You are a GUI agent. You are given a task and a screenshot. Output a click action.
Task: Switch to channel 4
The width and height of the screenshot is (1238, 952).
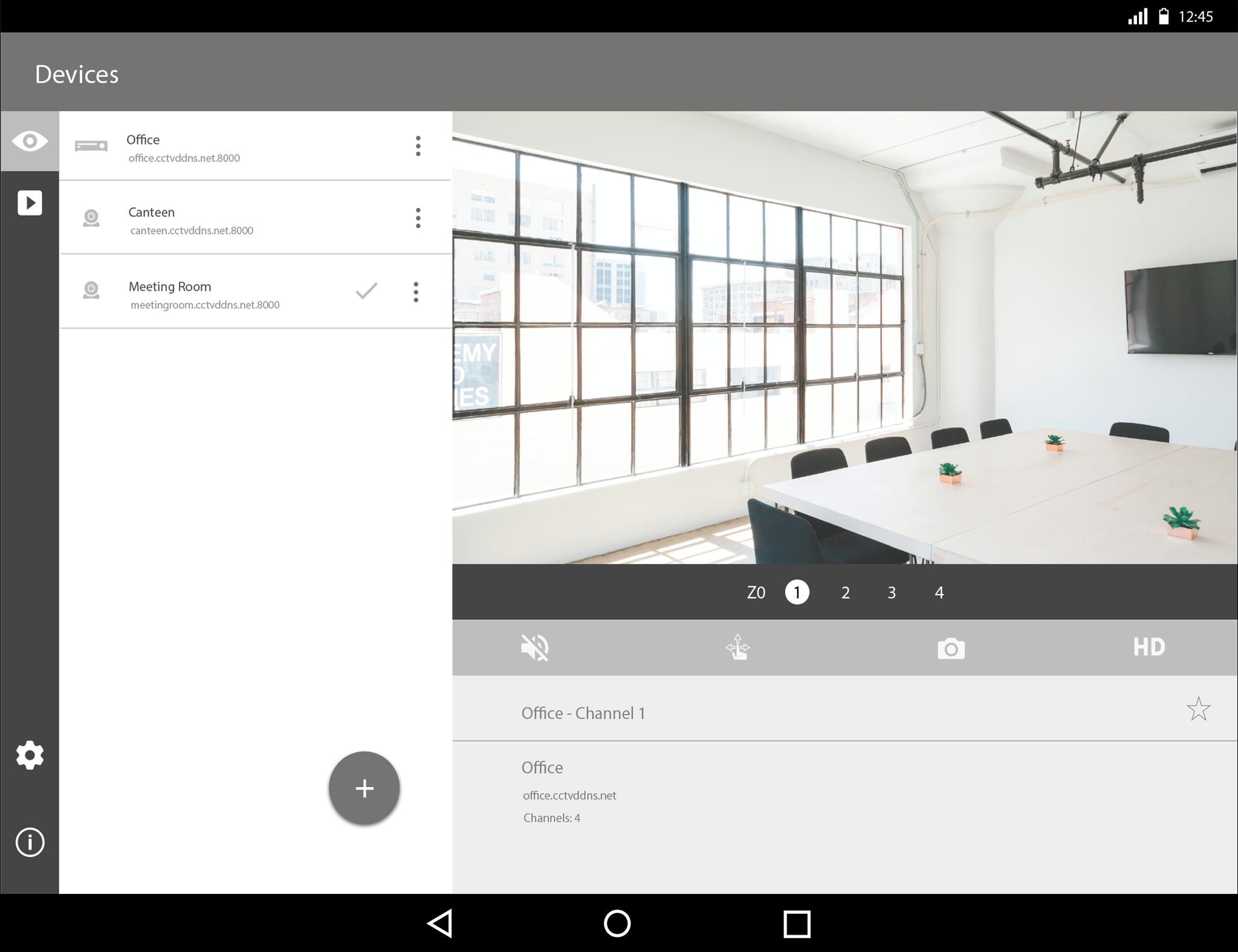(x=939, y=592)
